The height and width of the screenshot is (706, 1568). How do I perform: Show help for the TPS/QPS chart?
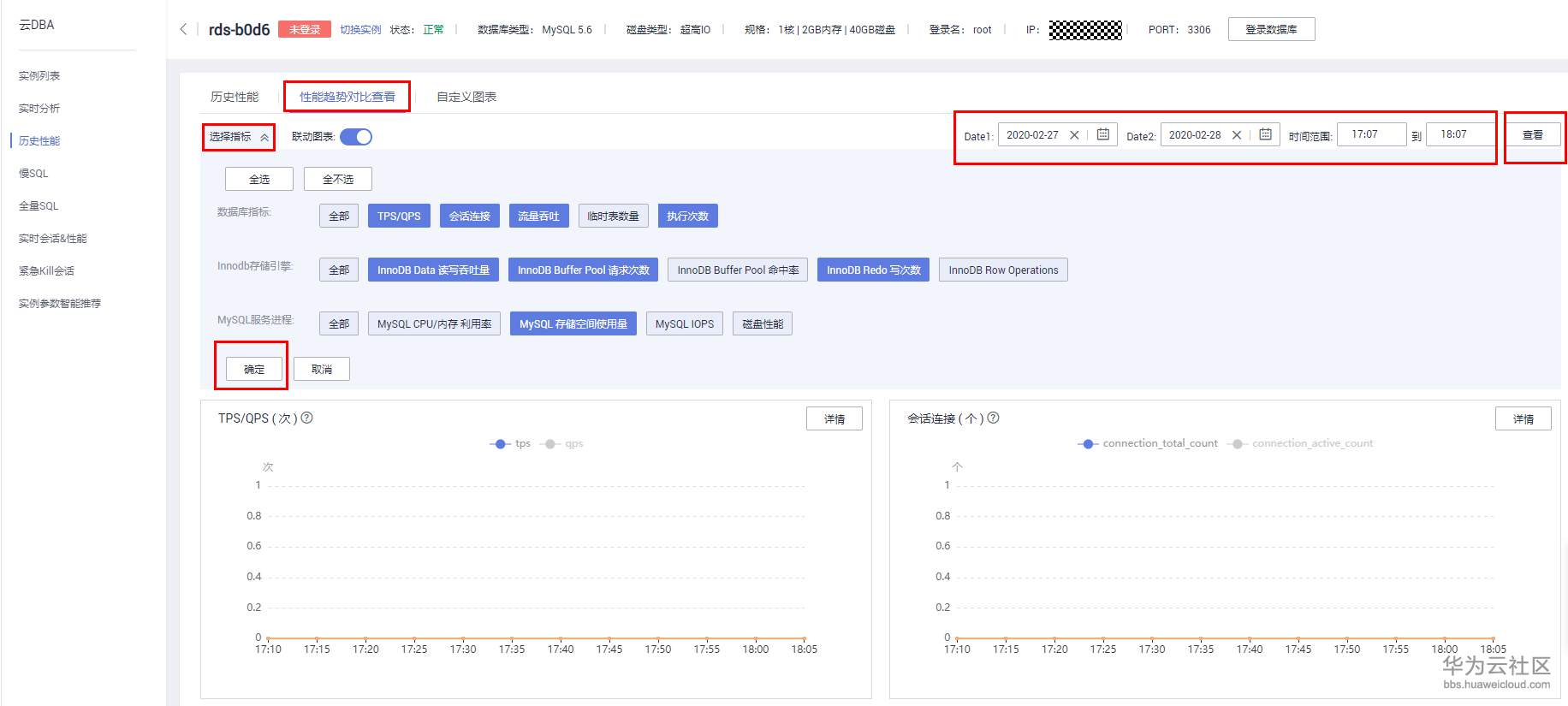[x=306, y=418]
